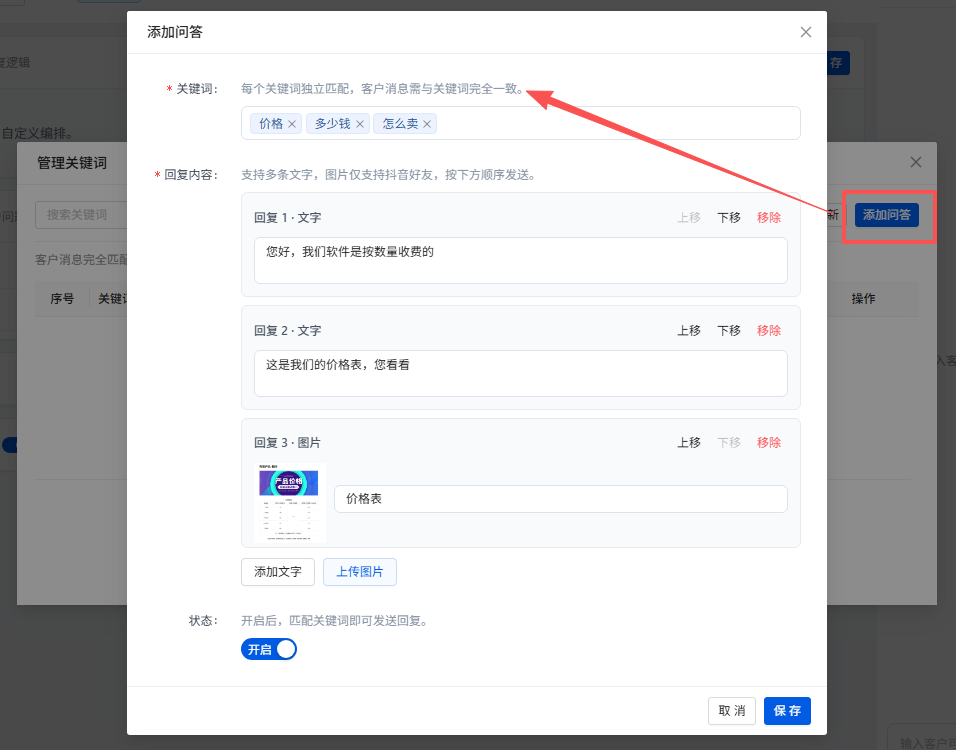Toggle the 开启 status switch off
Screen dimensions: 956x750
[269, 649]
